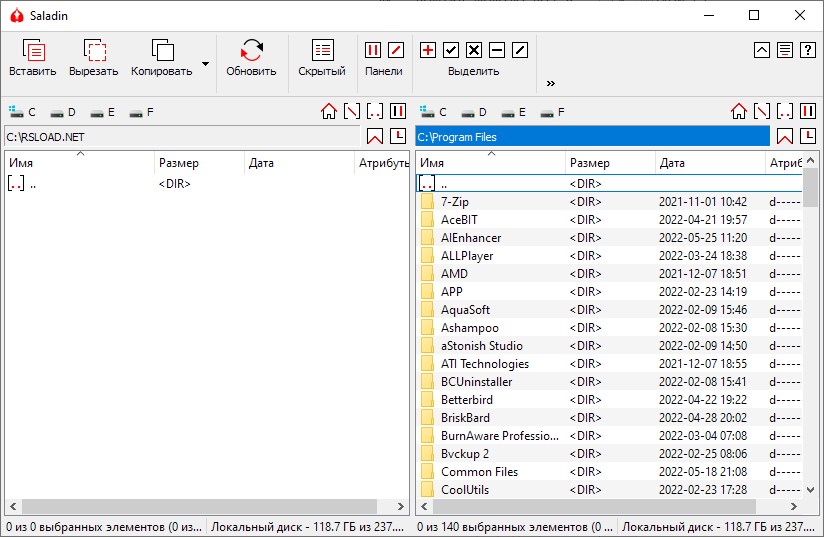This screenshot has width=824, height=537.
Task: Expand toolbar overflow chevron »
Action: click(550, 84)
